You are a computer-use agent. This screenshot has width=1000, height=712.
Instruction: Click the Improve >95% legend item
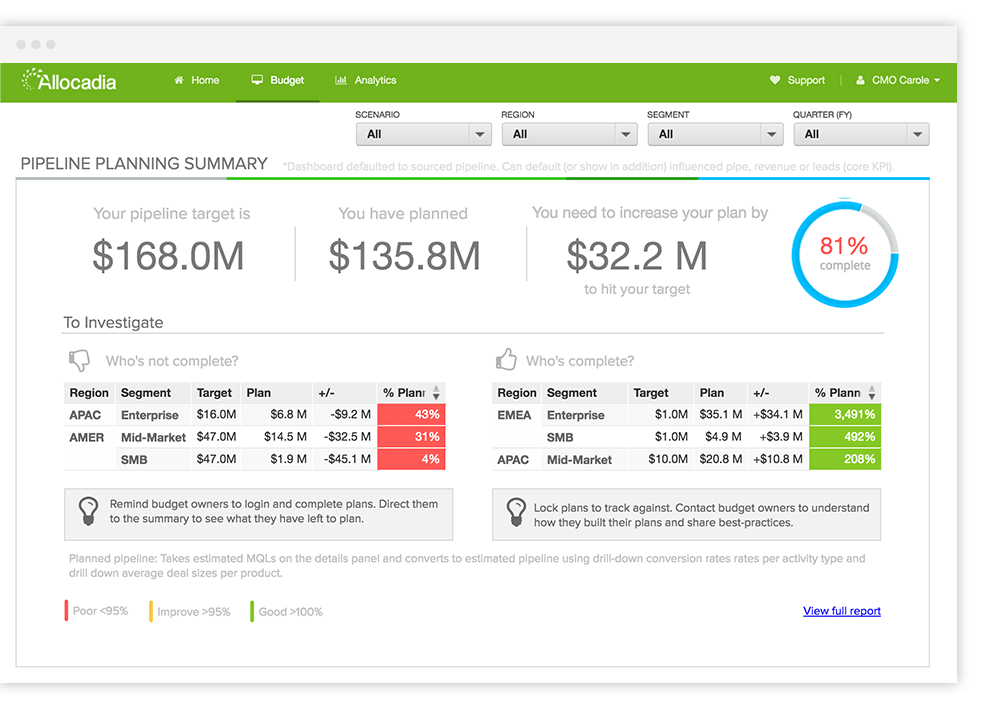tap(190, 611)
